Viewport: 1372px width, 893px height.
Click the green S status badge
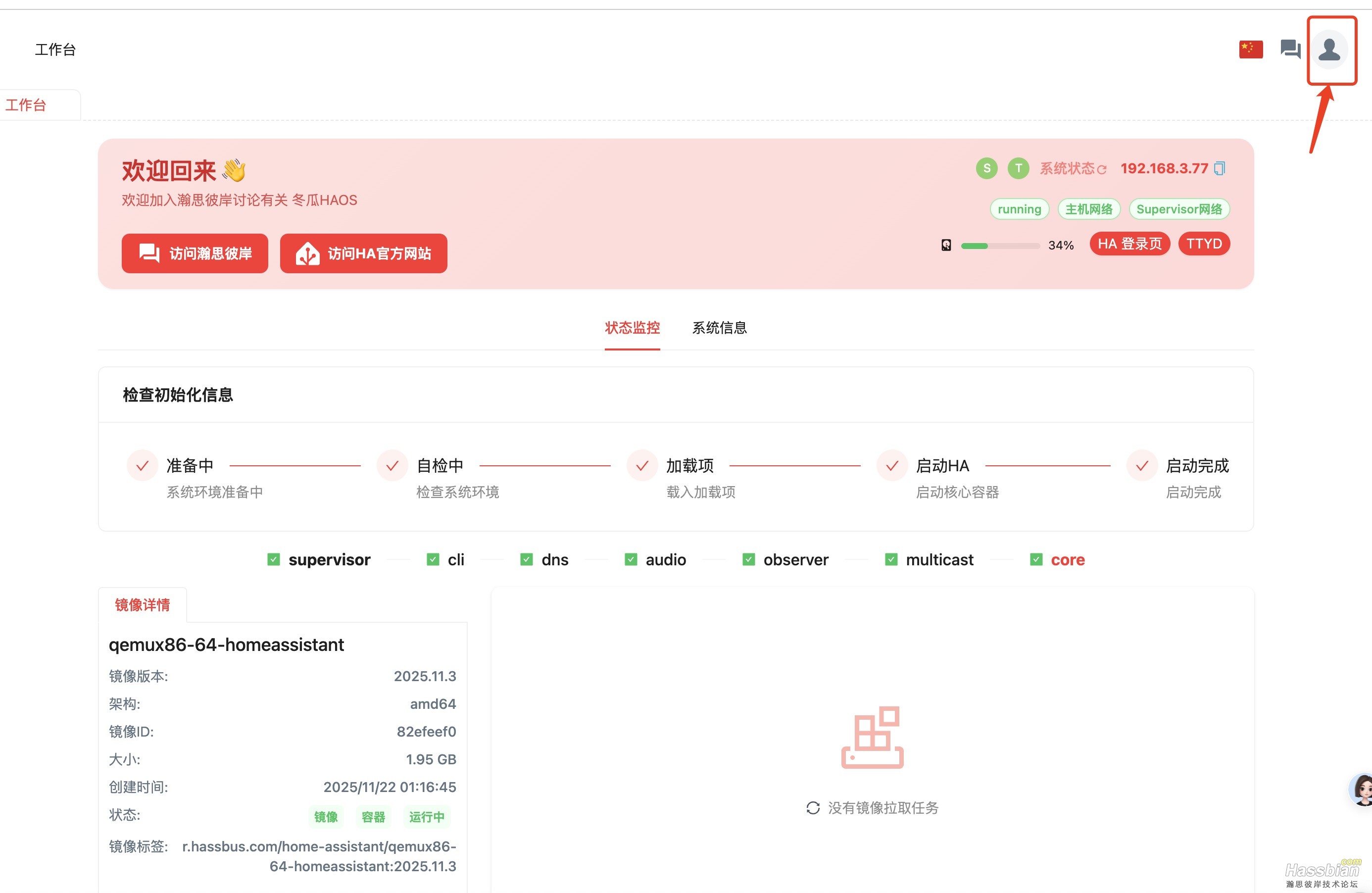tap(986, 168)
